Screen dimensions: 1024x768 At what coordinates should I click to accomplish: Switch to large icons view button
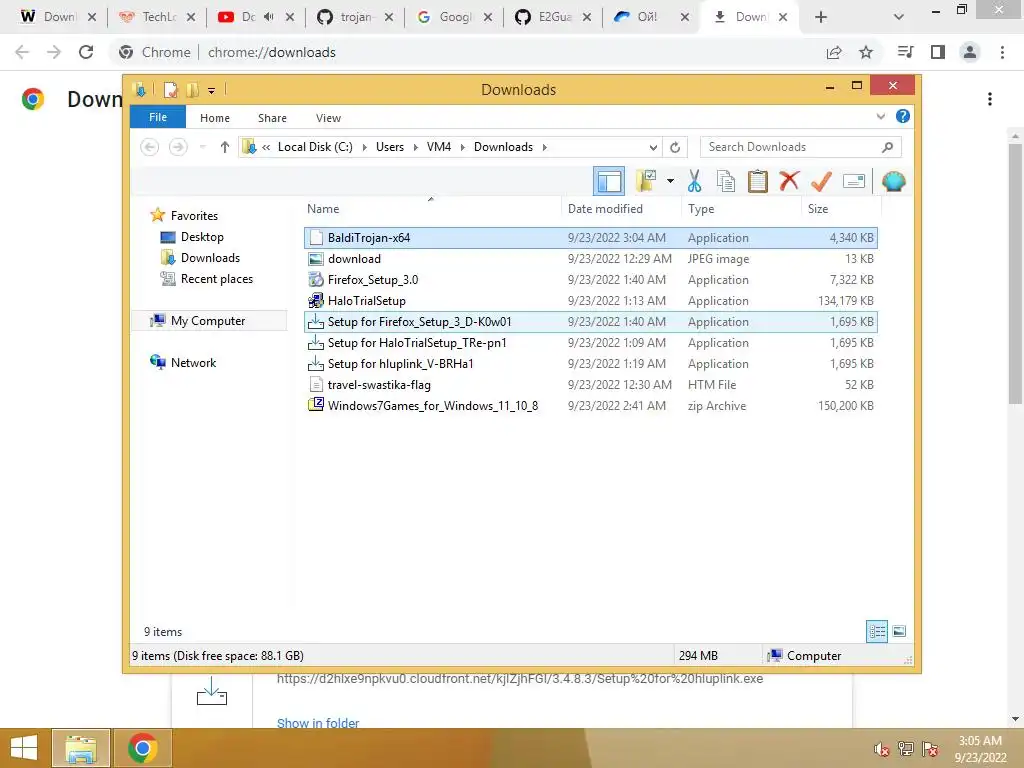[899, 631]
